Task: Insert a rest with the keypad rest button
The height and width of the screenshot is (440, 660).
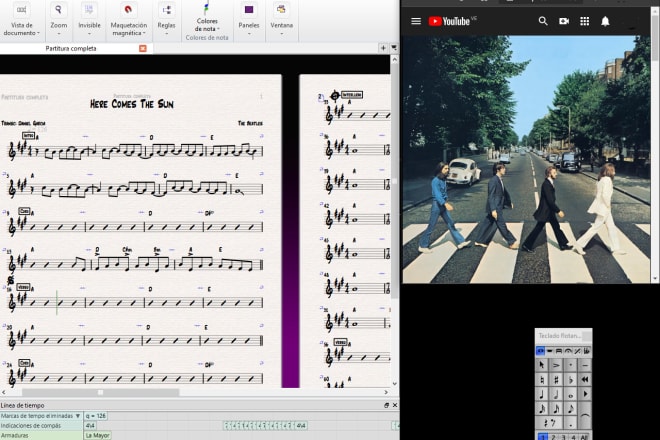Action: [x=549, y=423]
